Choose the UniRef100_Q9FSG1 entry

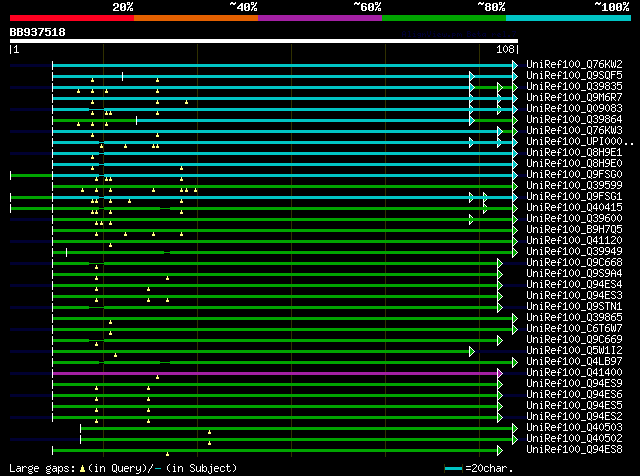pos(574,197)
